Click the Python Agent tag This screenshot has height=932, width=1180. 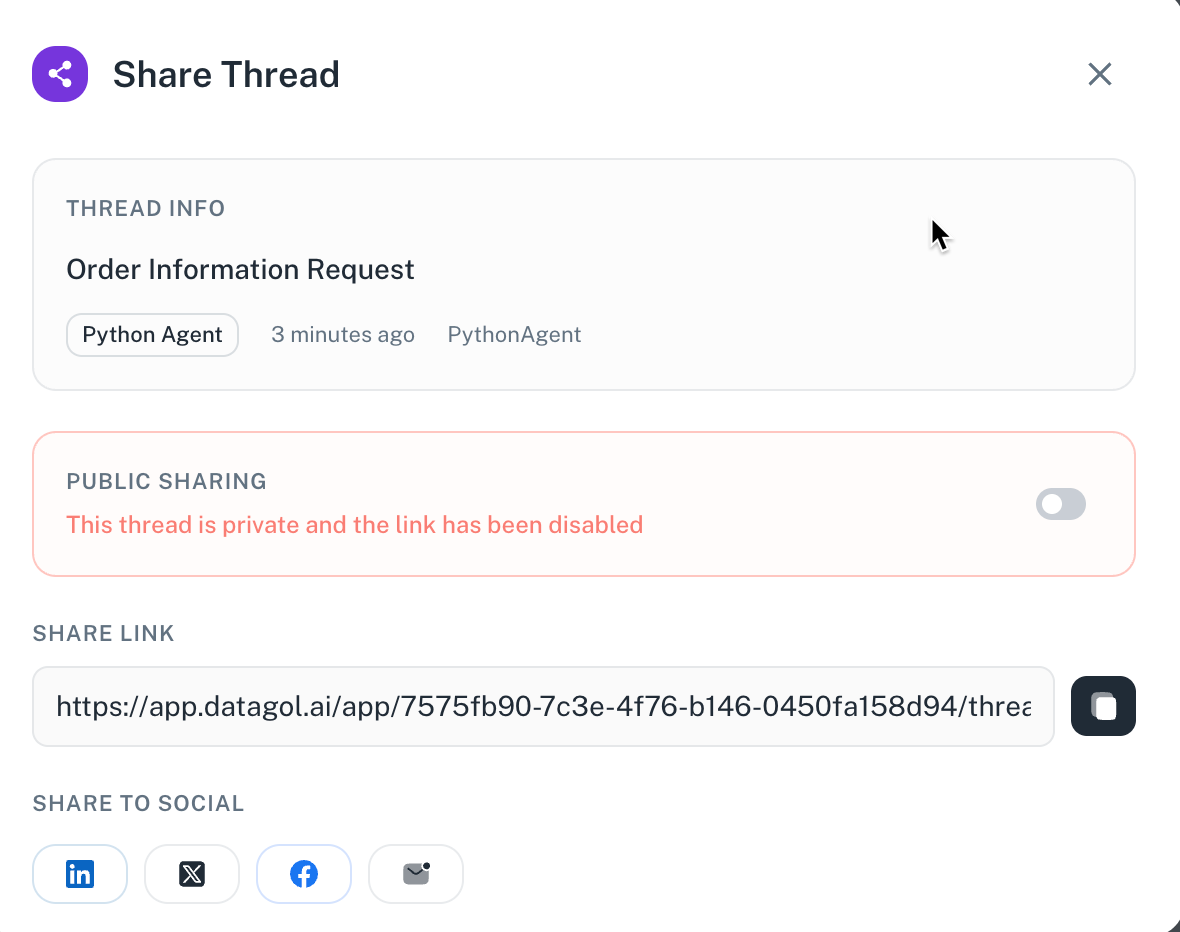[x=152, y=335]
